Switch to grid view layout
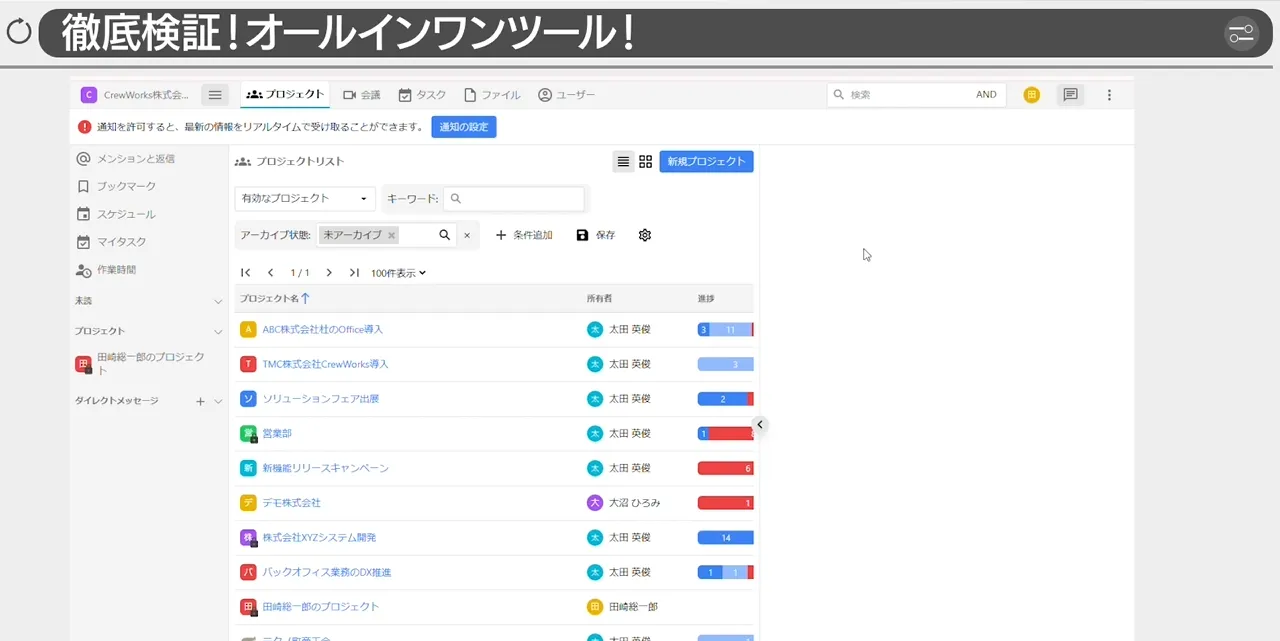 (645, 161)
